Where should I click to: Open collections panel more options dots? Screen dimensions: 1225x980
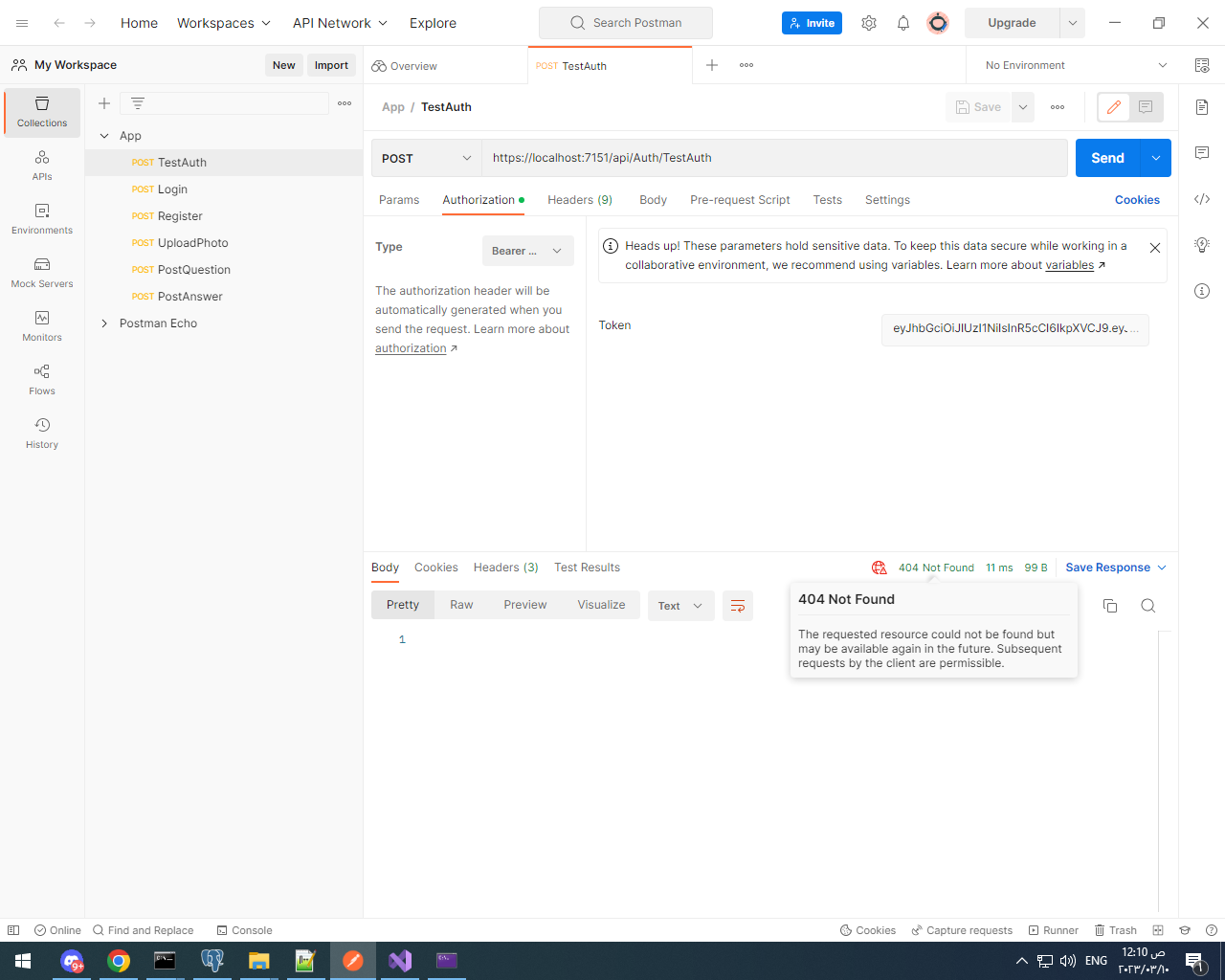pos(345,103)
